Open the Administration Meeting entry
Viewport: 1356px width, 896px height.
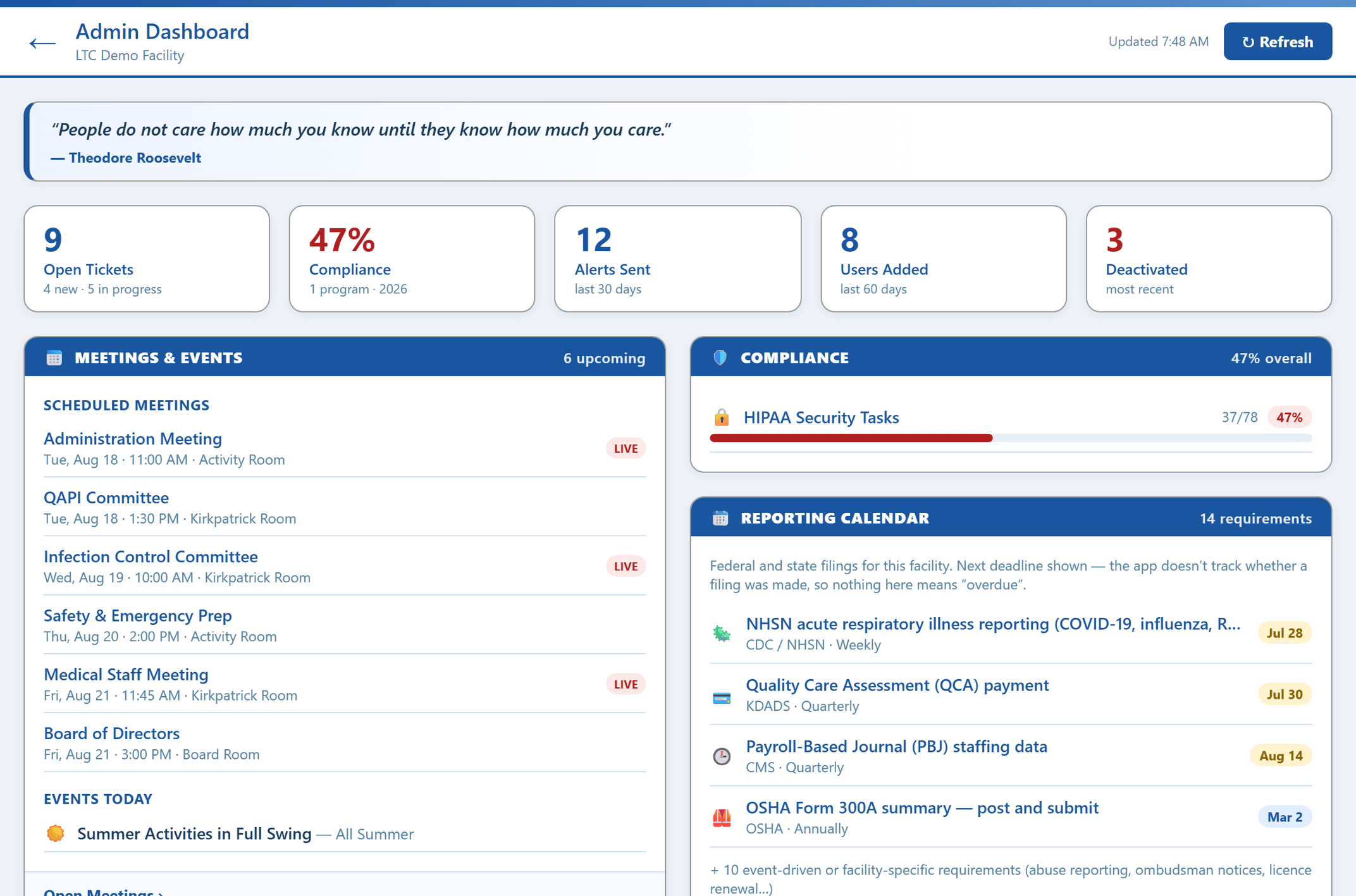[345, 448]
